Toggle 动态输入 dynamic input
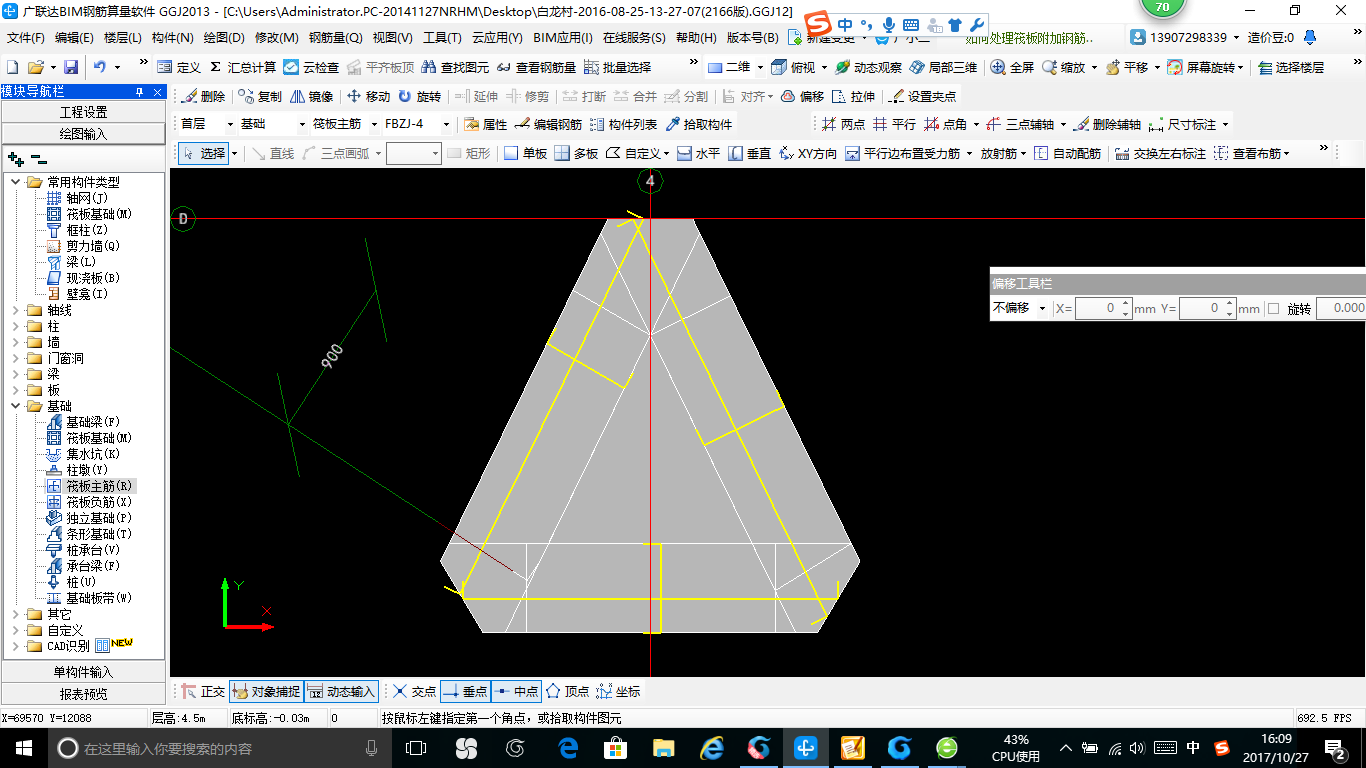This screenshot has height=768, width=1366. click(340, 691)
